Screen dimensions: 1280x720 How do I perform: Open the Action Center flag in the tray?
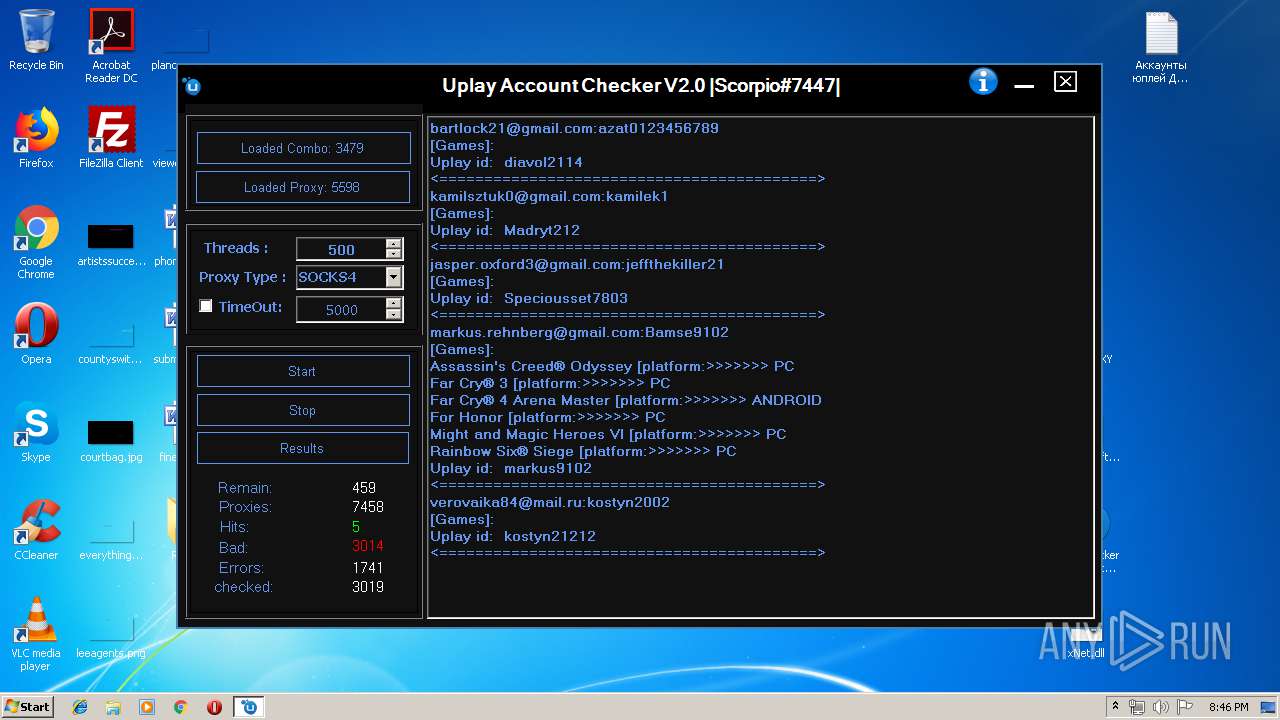pyautogui.click(x=1183, y=707)
